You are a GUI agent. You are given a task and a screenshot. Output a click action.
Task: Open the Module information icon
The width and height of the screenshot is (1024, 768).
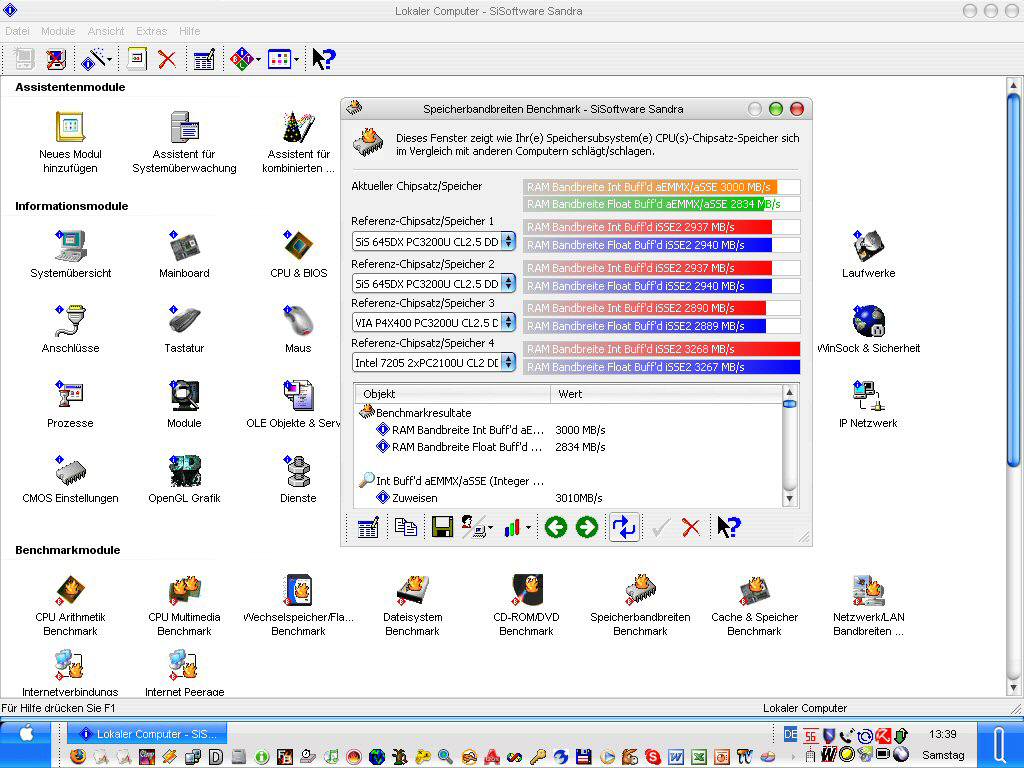tap(184, 404)
